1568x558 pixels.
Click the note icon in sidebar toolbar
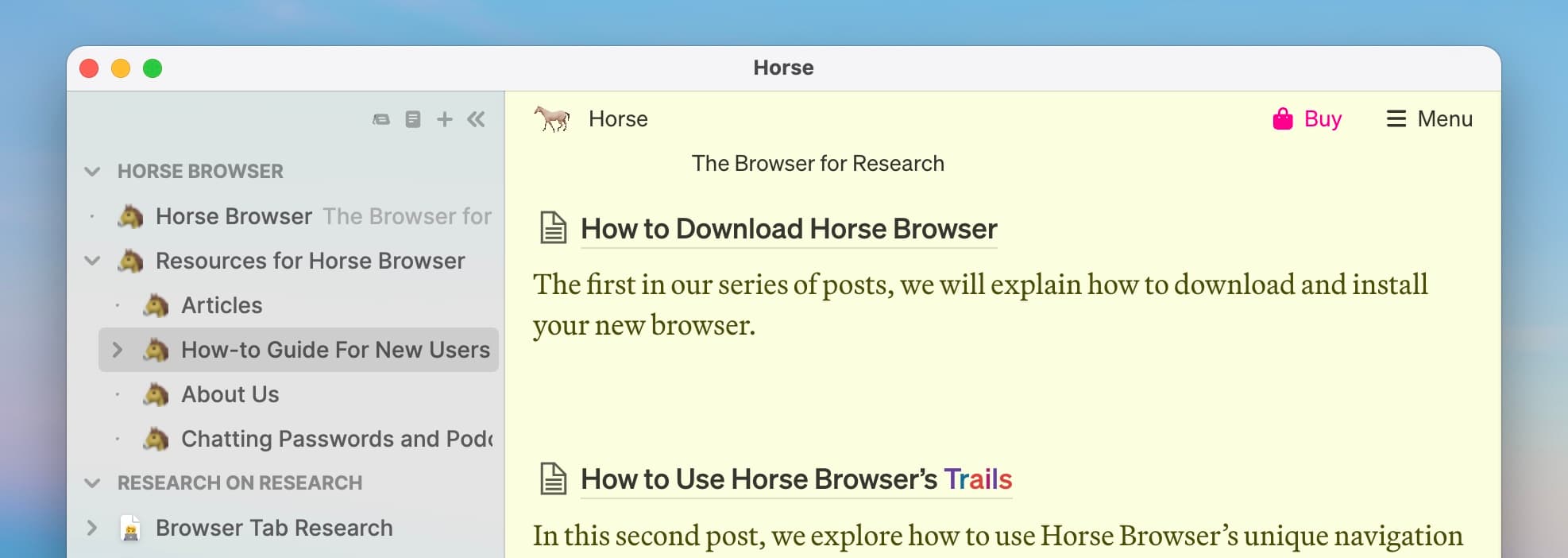point(413,119)
